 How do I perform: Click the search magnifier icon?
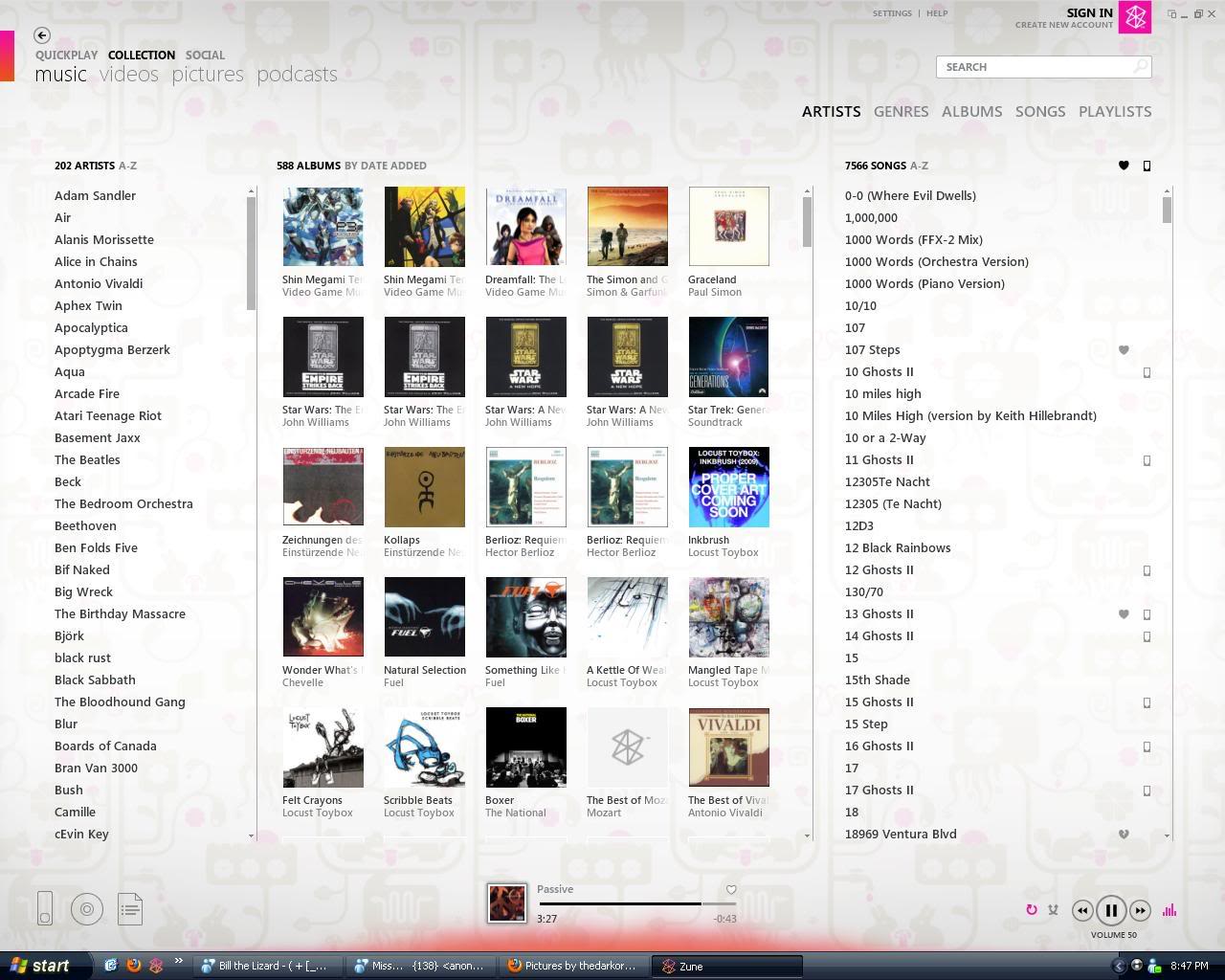pyautogui.click(x=1140, y=66)
